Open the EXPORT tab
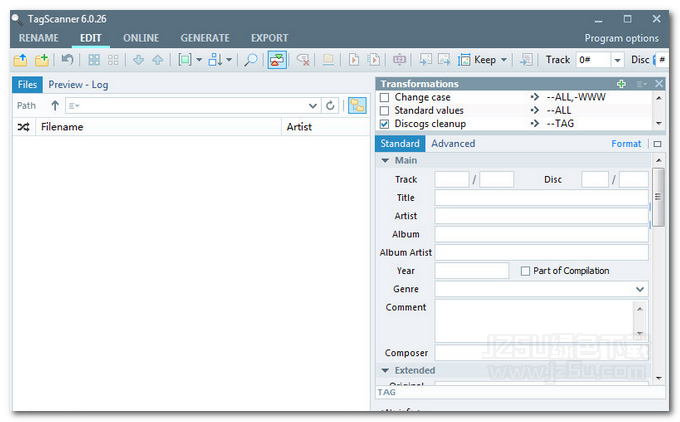Screen dimensions: 680x422 point(269,38)
